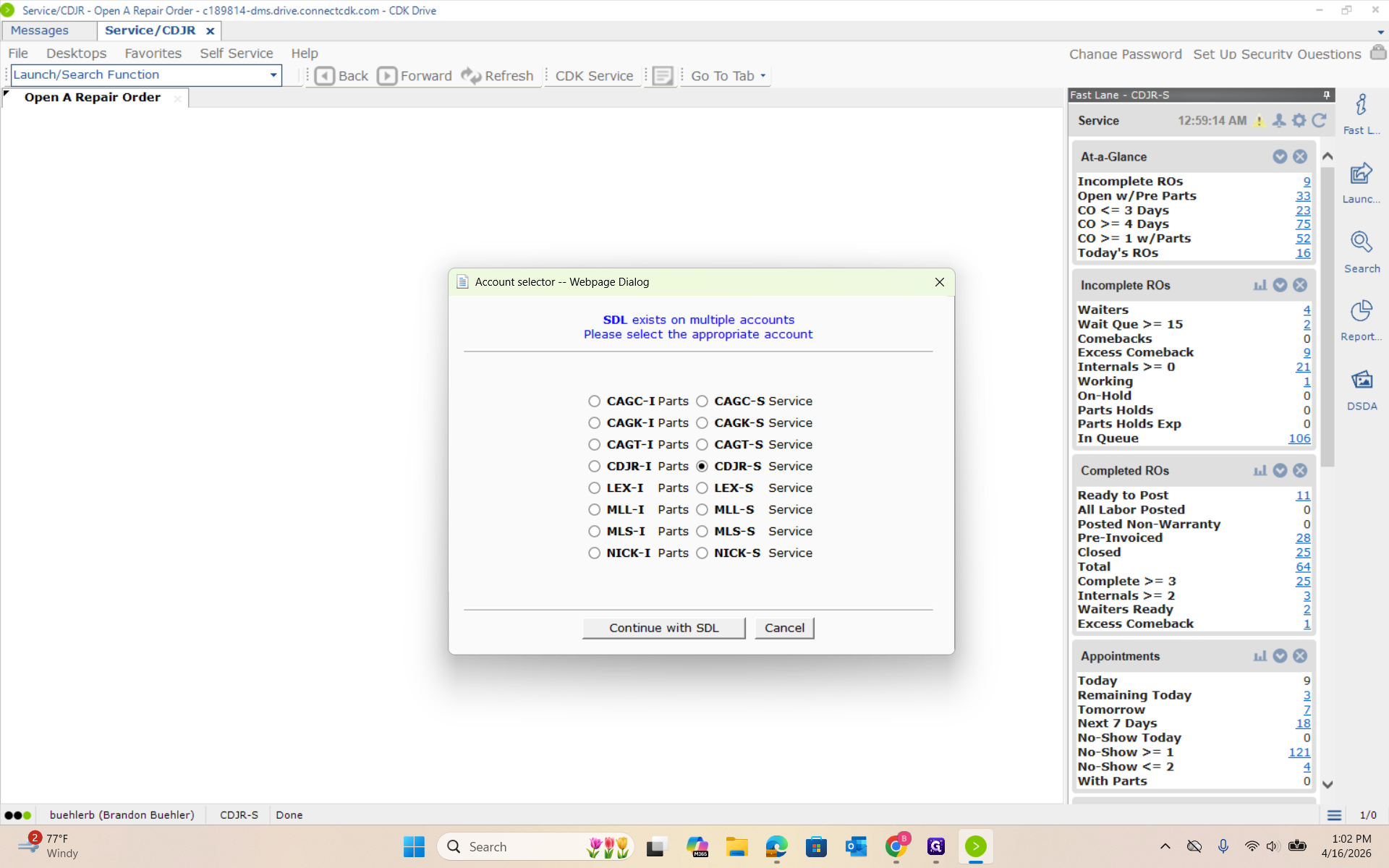Collapse the Completed ROs widget chevron

click(x=1280, y=471)
